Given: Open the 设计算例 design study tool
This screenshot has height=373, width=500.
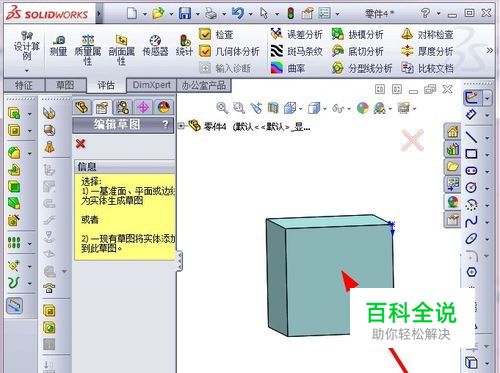Looking at the screenshot, I should click(27, 50).
